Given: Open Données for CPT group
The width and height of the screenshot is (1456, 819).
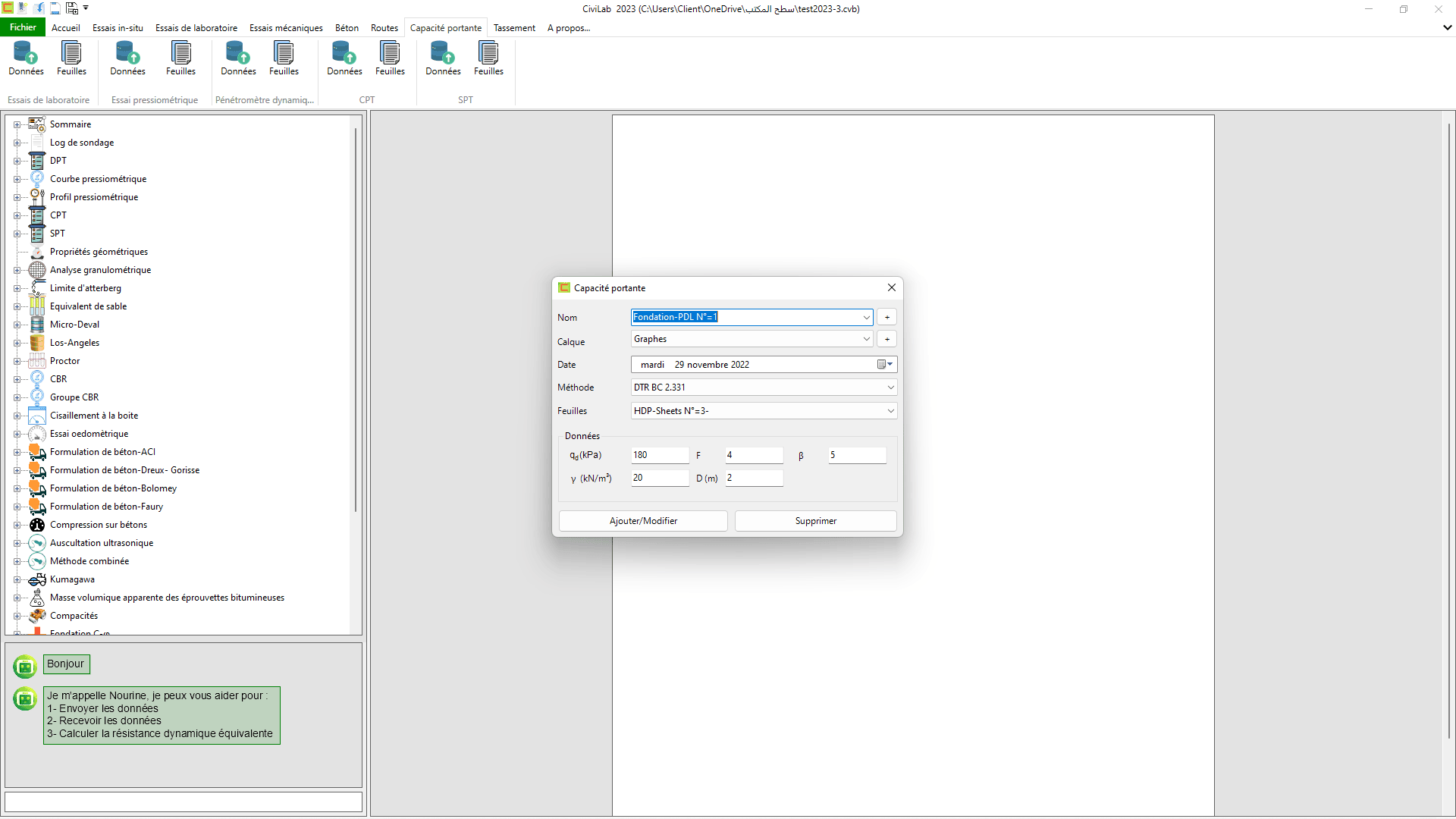Looking at the screenshot, I should pos(344,58).
